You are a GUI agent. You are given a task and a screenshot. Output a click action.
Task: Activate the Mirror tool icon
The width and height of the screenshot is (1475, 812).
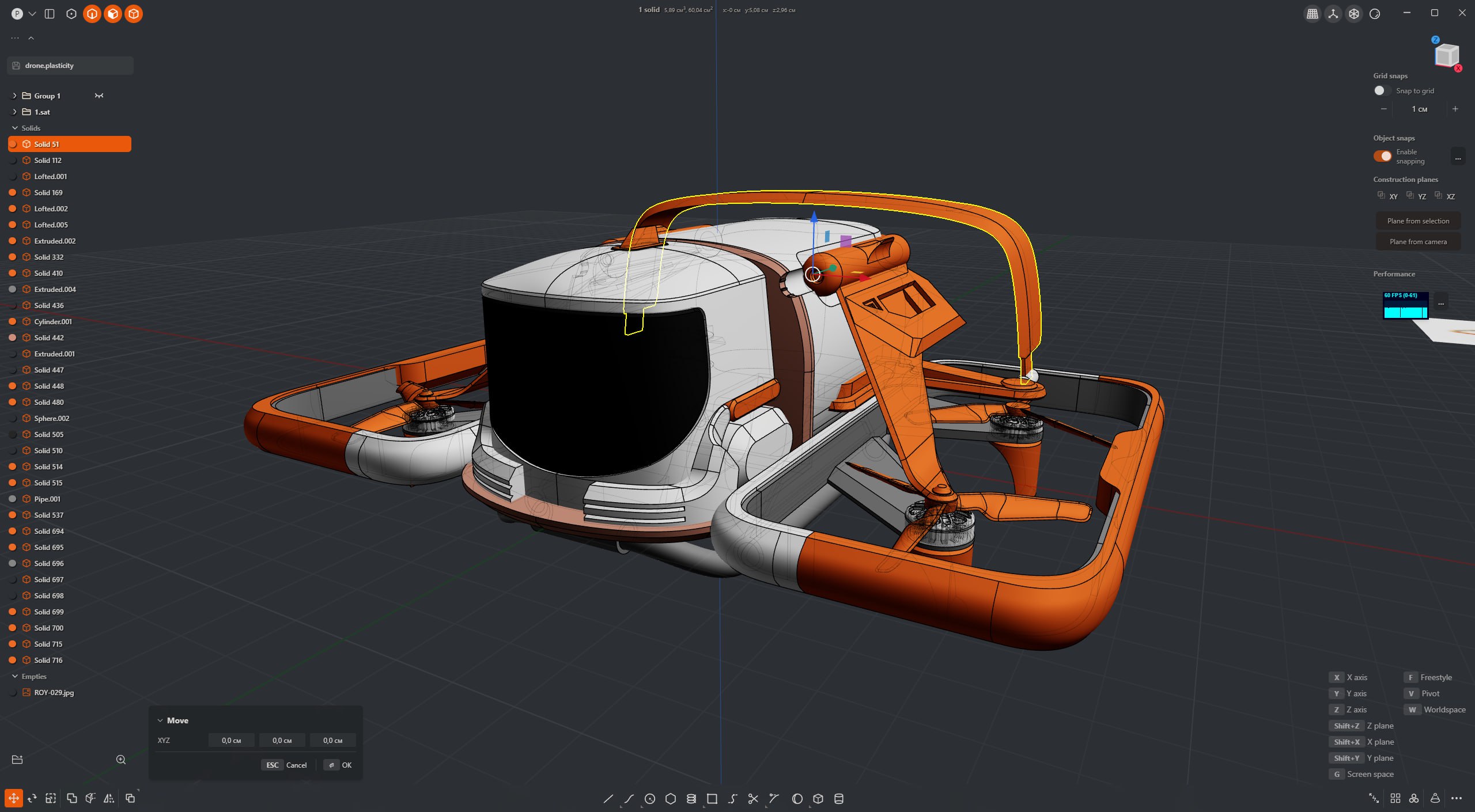[x=108, y=798]
